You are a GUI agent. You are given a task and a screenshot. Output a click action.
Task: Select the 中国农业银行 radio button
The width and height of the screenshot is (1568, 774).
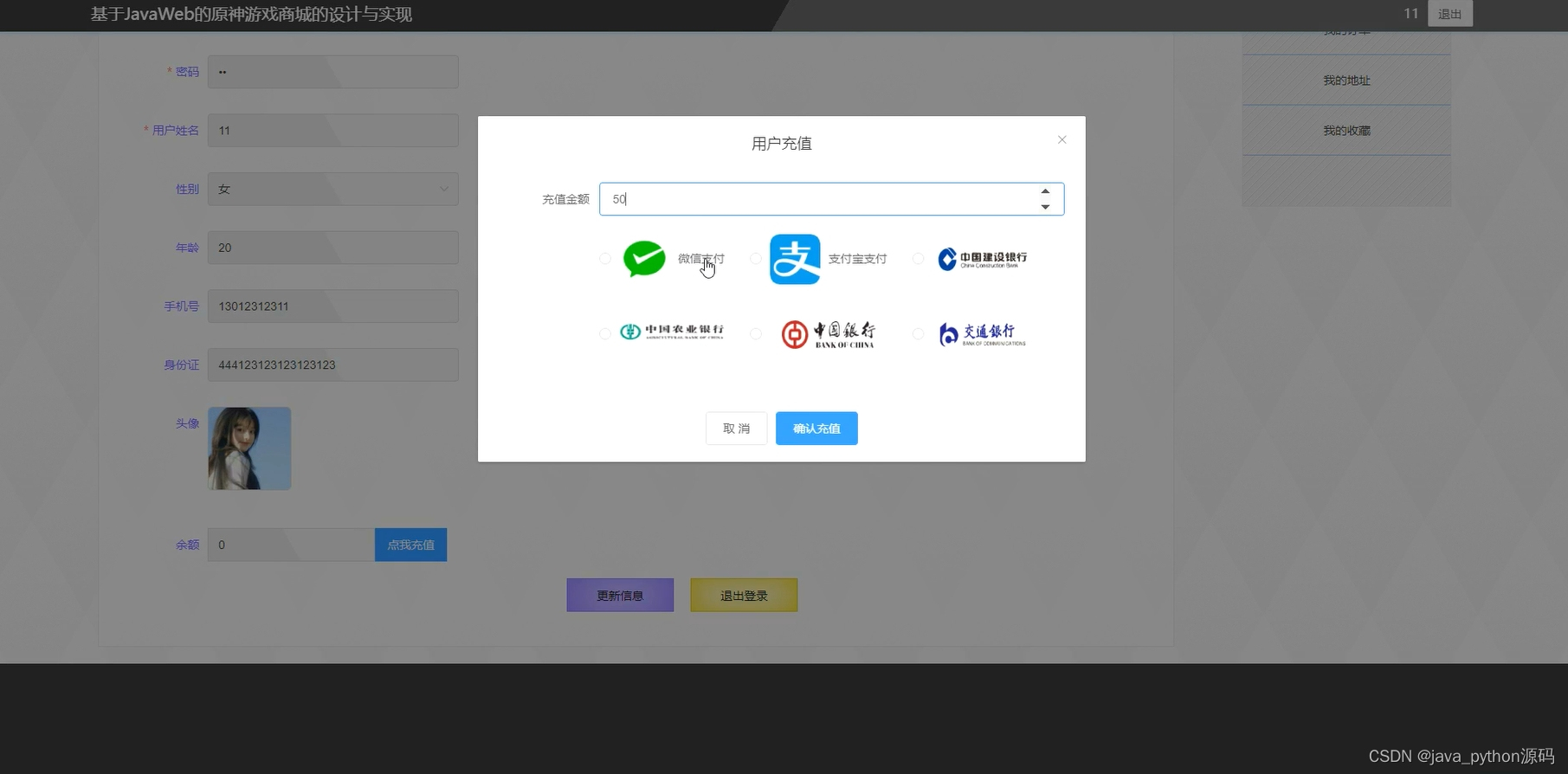(x=605, y=333)
